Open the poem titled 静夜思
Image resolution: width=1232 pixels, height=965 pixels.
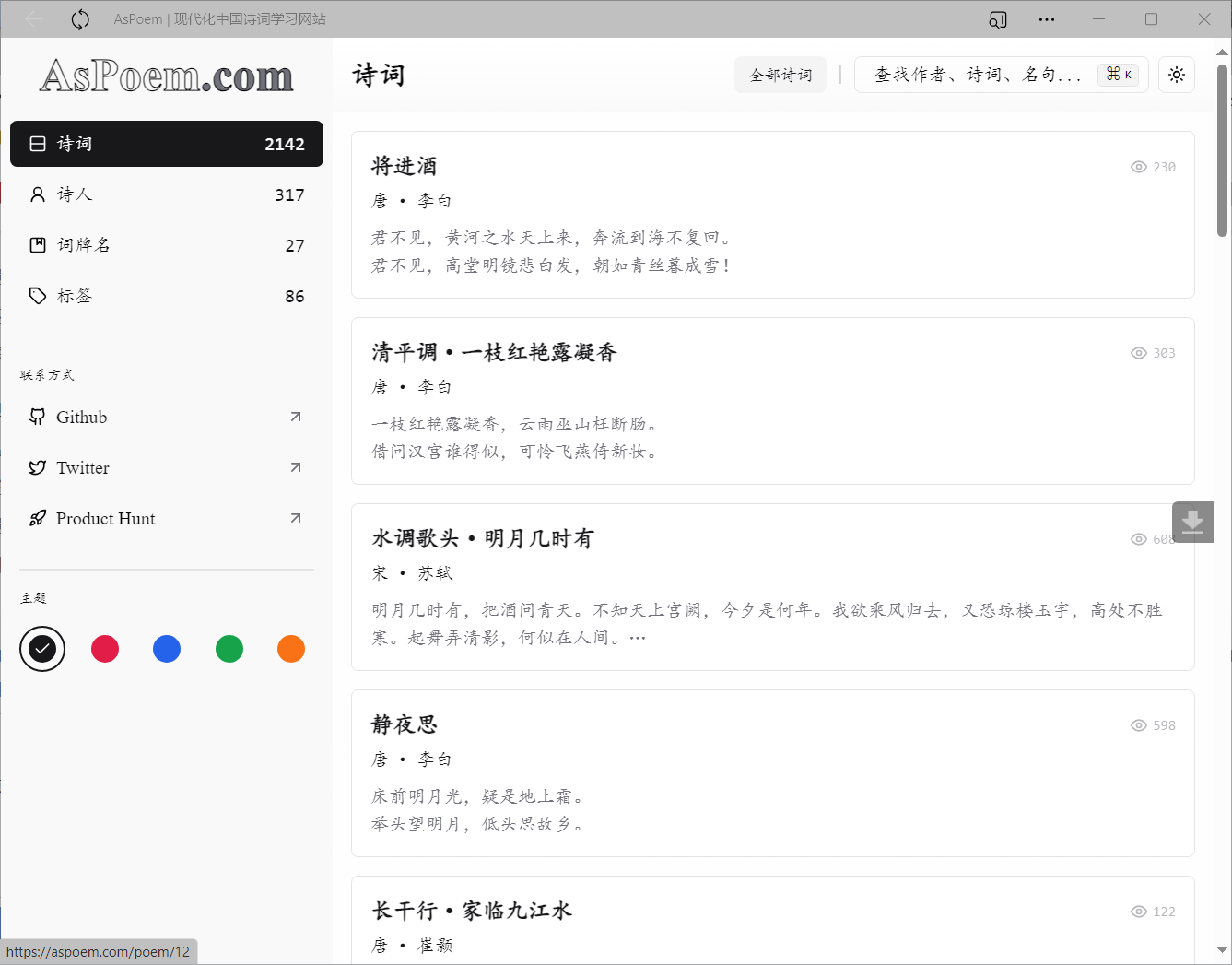[405, 724]
